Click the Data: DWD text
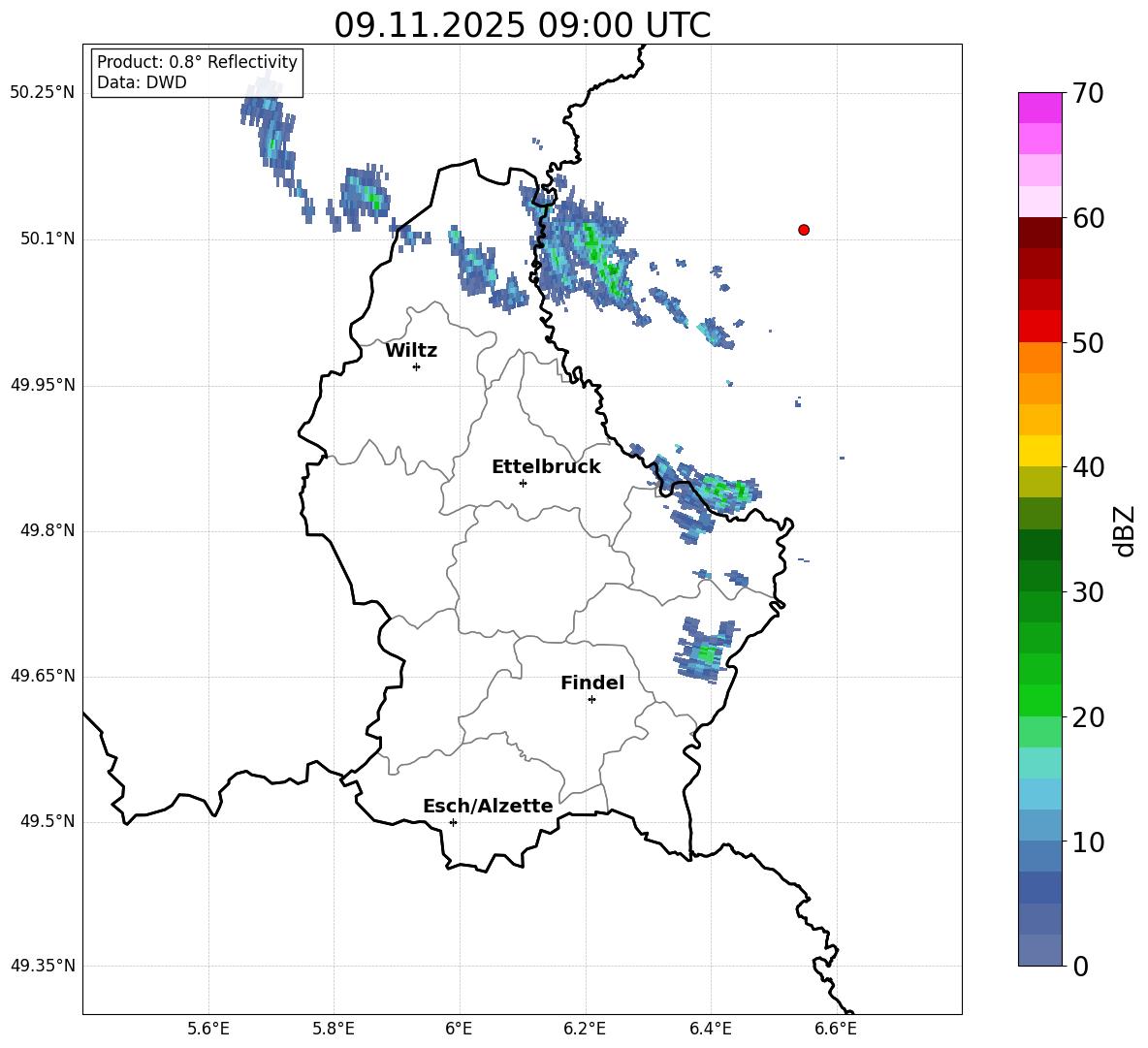The image size is (1148, 1048). [142, 82]
